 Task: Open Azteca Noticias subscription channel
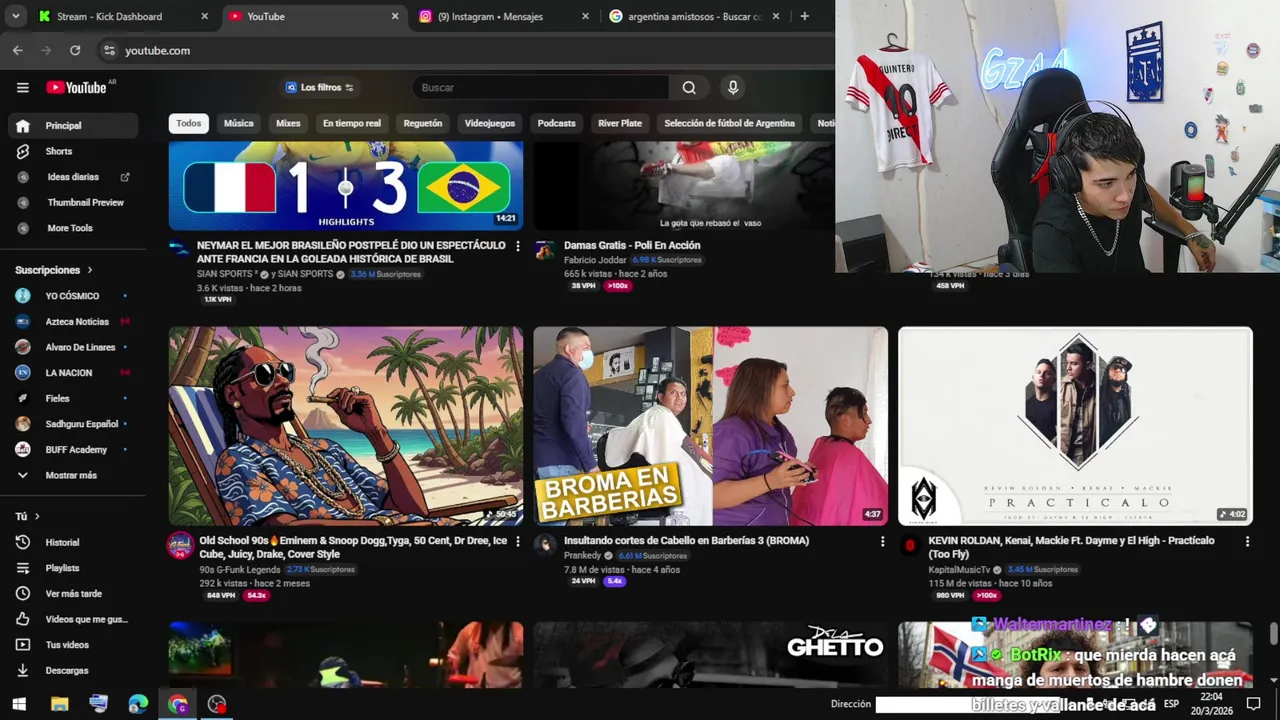73,321
